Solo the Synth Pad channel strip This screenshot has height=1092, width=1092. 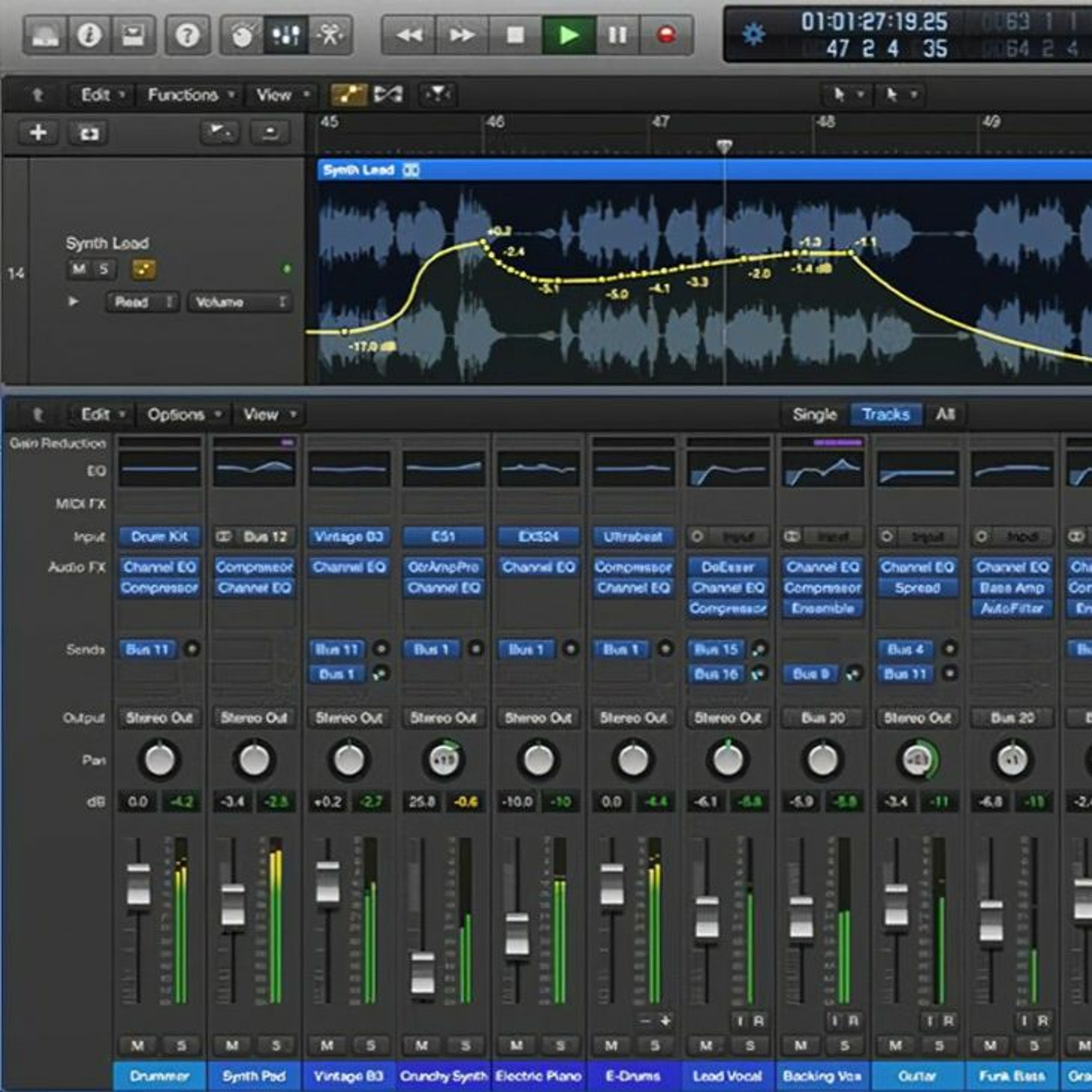click(276, 1046)
